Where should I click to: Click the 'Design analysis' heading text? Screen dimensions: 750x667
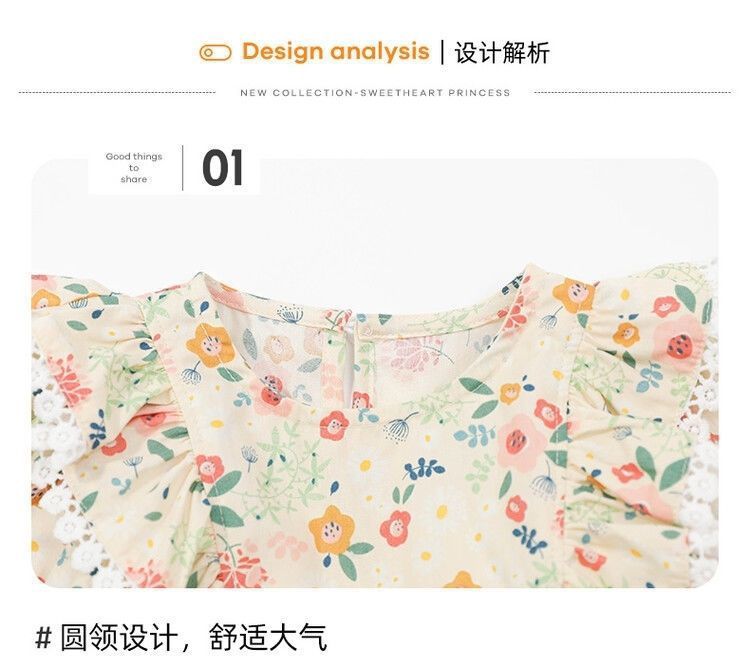(336, 51)
